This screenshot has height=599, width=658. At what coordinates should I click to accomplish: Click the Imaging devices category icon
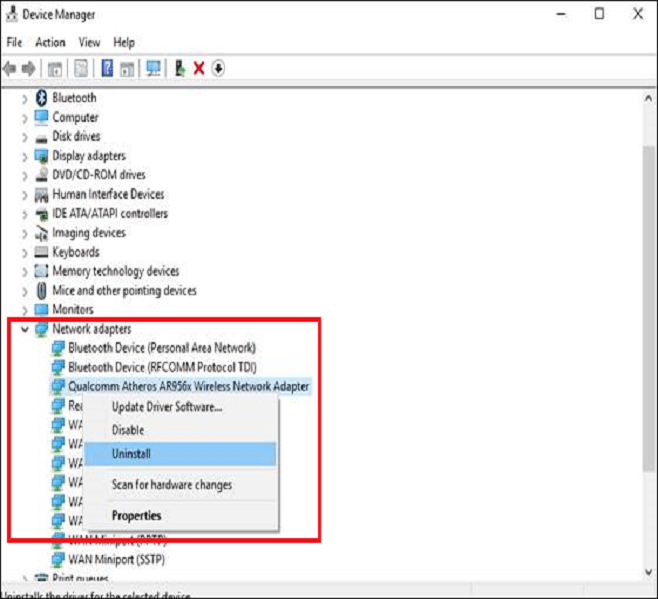41,233
